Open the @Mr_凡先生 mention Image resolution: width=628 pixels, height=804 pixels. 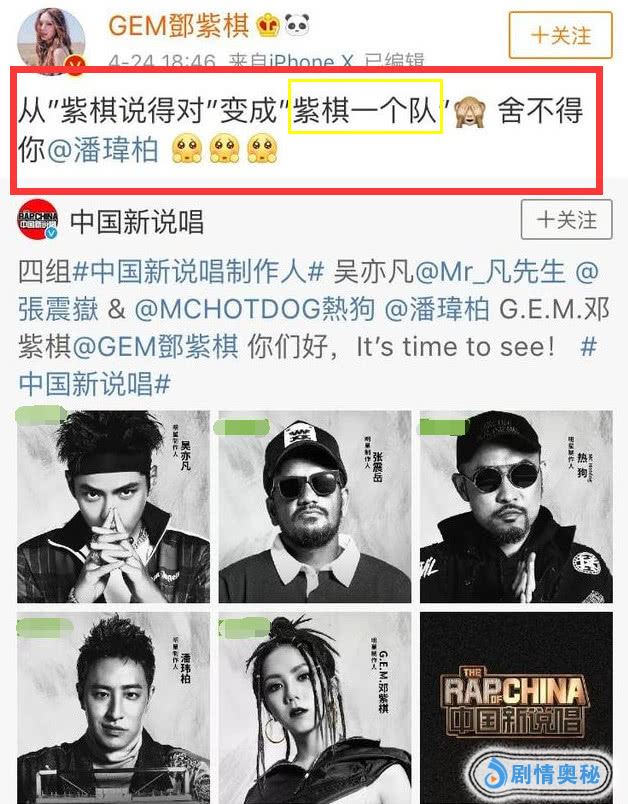point(490,271)
